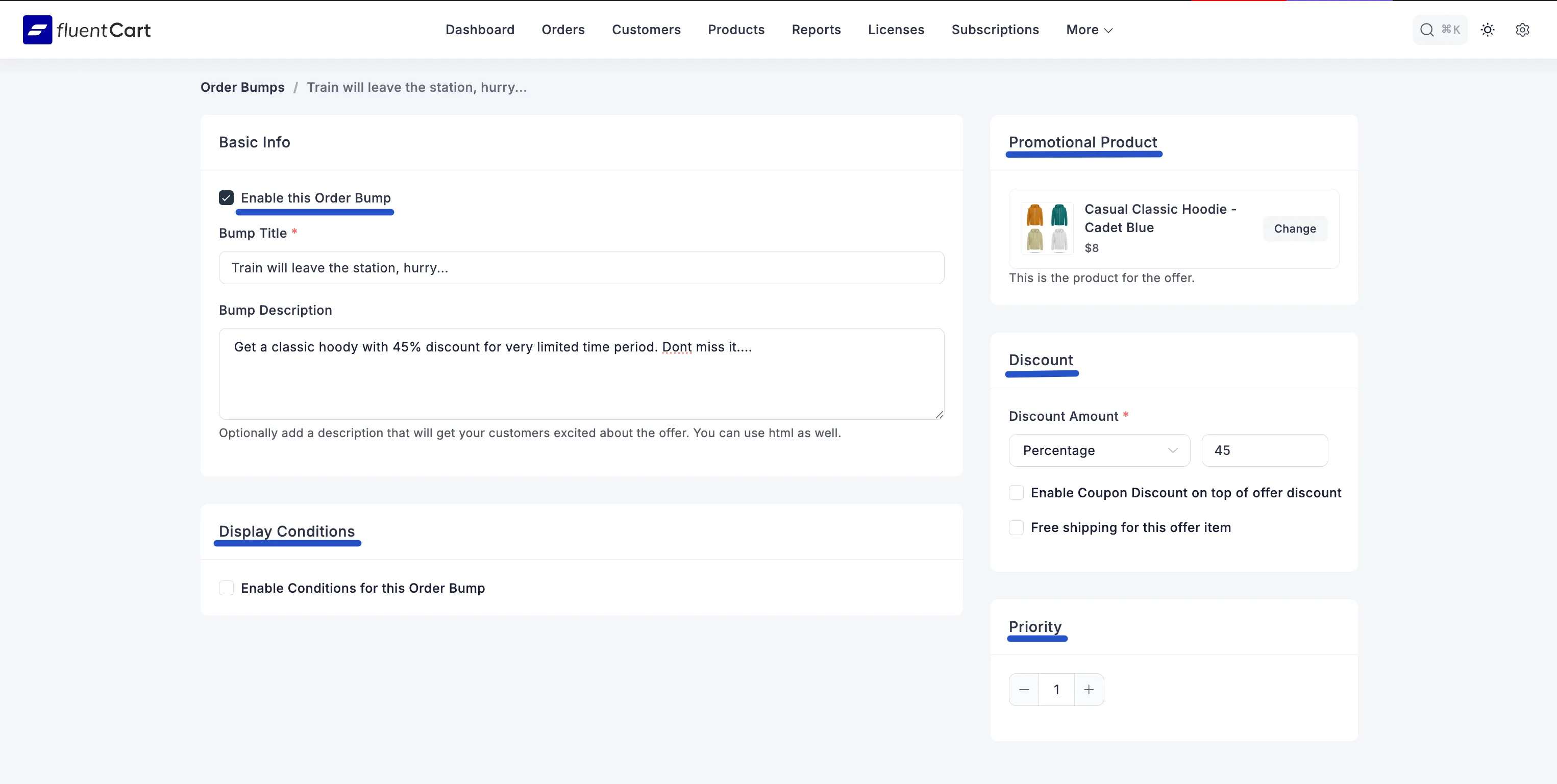
Task: Click the FluentCart logo icon
Action: pos(37,30)
